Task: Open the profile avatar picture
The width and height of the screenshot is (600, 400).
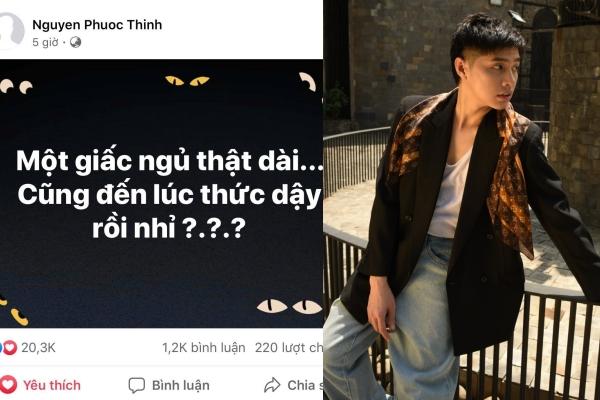Action: click(10, 31)
